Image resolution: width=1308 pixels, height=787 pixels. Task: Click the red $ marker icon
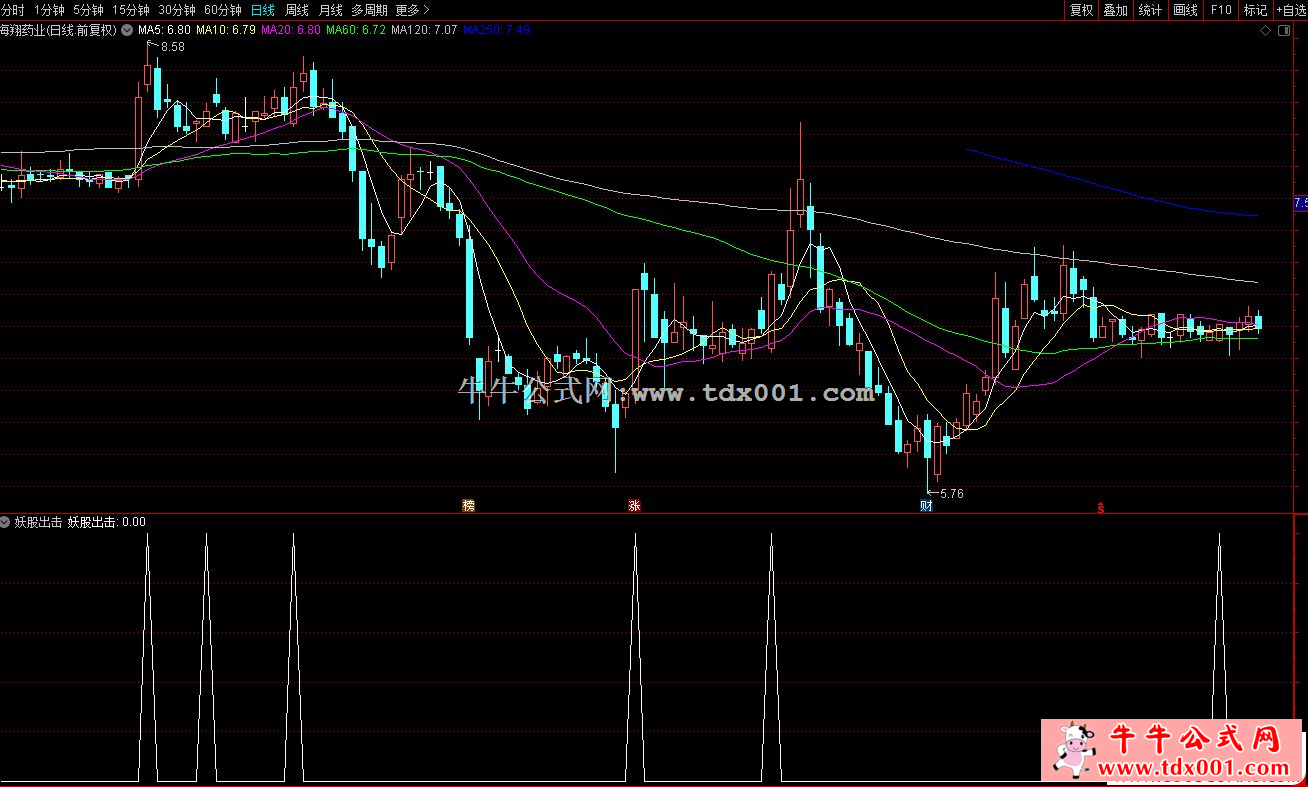pyautogui.click(x=1101, y=507)
